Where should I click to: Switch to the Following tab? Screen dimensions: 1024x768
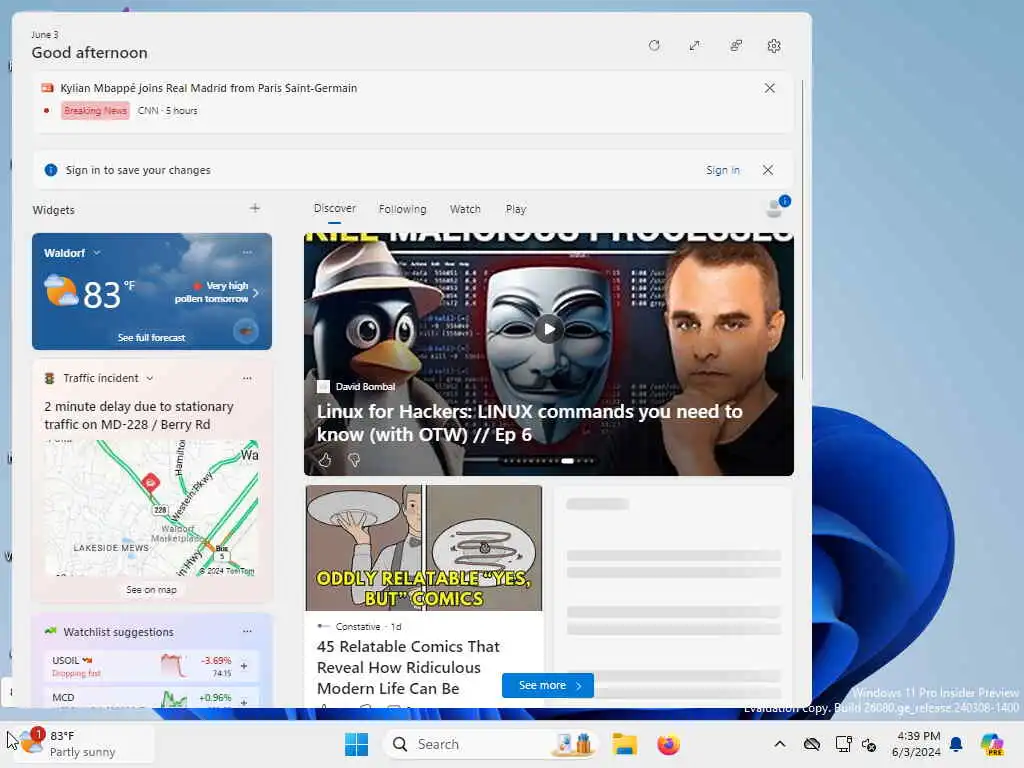pyautogui.click(x=402, y=209)
